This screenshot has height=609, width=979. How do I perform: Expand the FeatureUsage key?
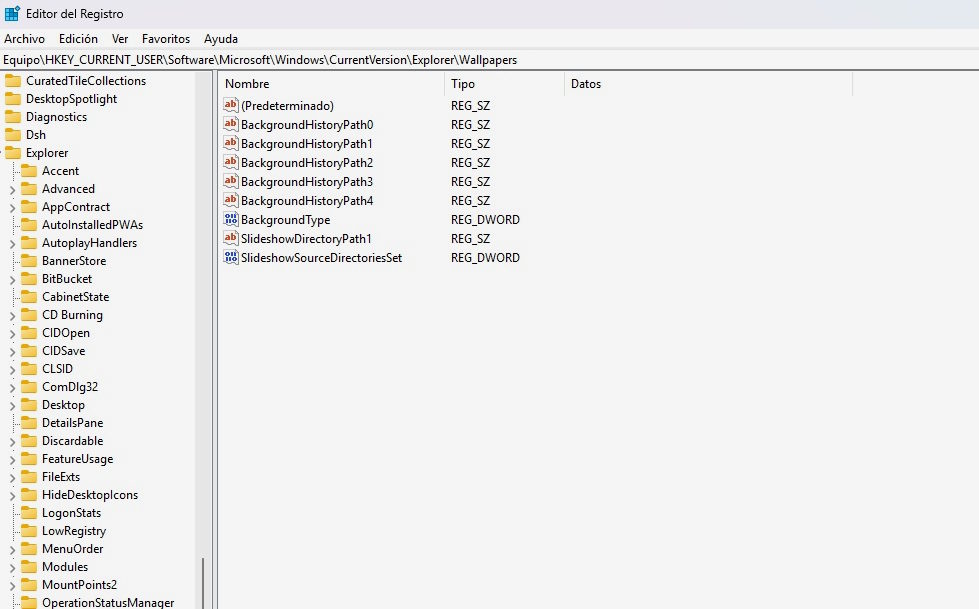point(12,459)
